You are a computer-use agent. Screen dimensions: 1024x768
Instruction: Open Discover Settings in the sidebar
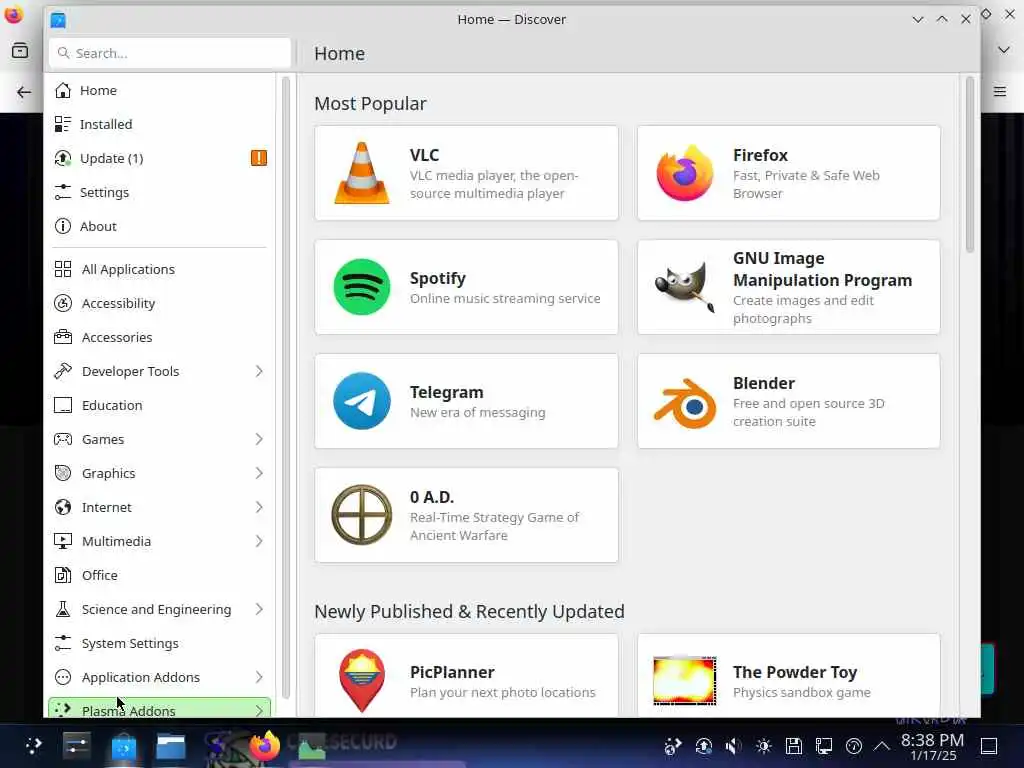point(160,192)
